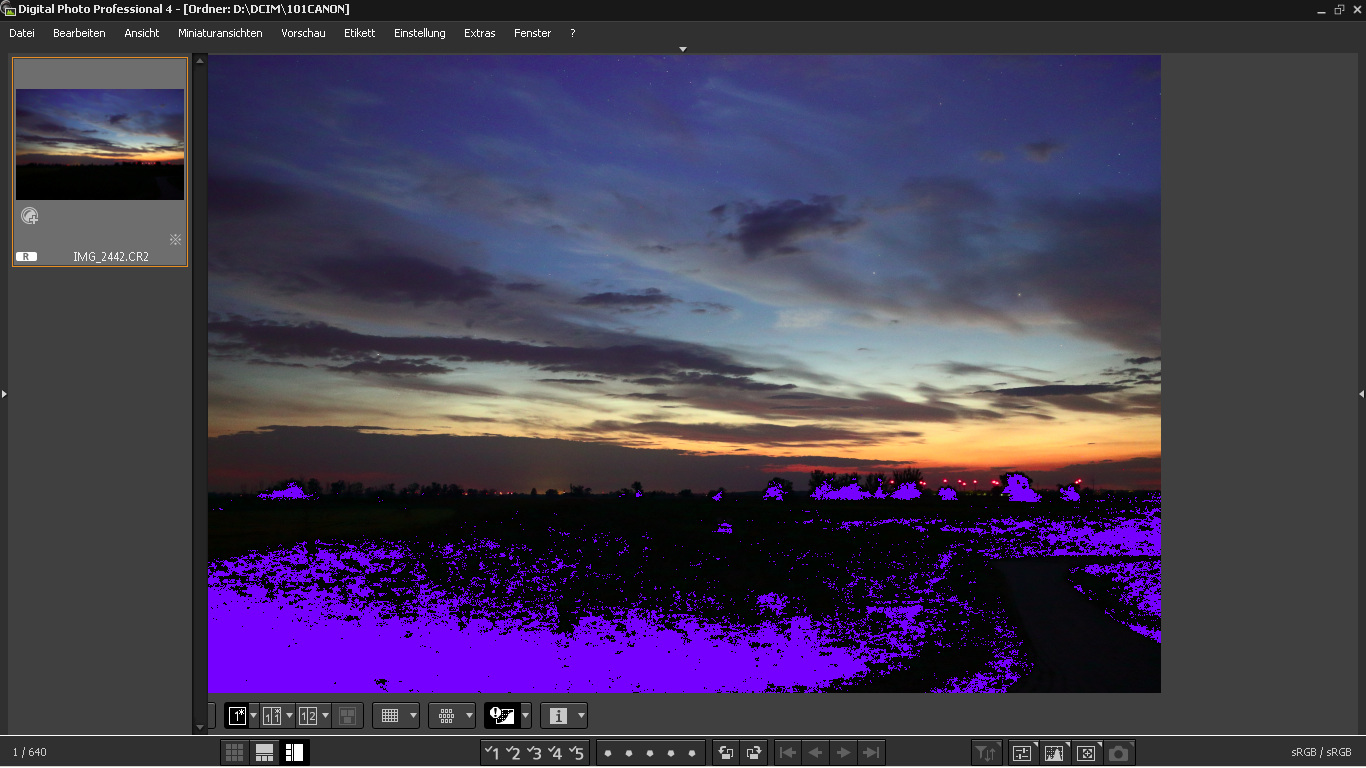
Task: Click the filter/sort icon in bottom bar
Action: [987, 753]
